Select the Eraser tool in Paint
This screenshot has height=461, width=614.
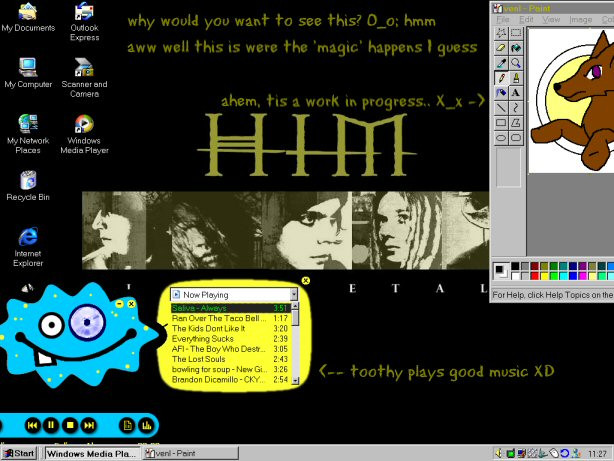tap(501, 47)
